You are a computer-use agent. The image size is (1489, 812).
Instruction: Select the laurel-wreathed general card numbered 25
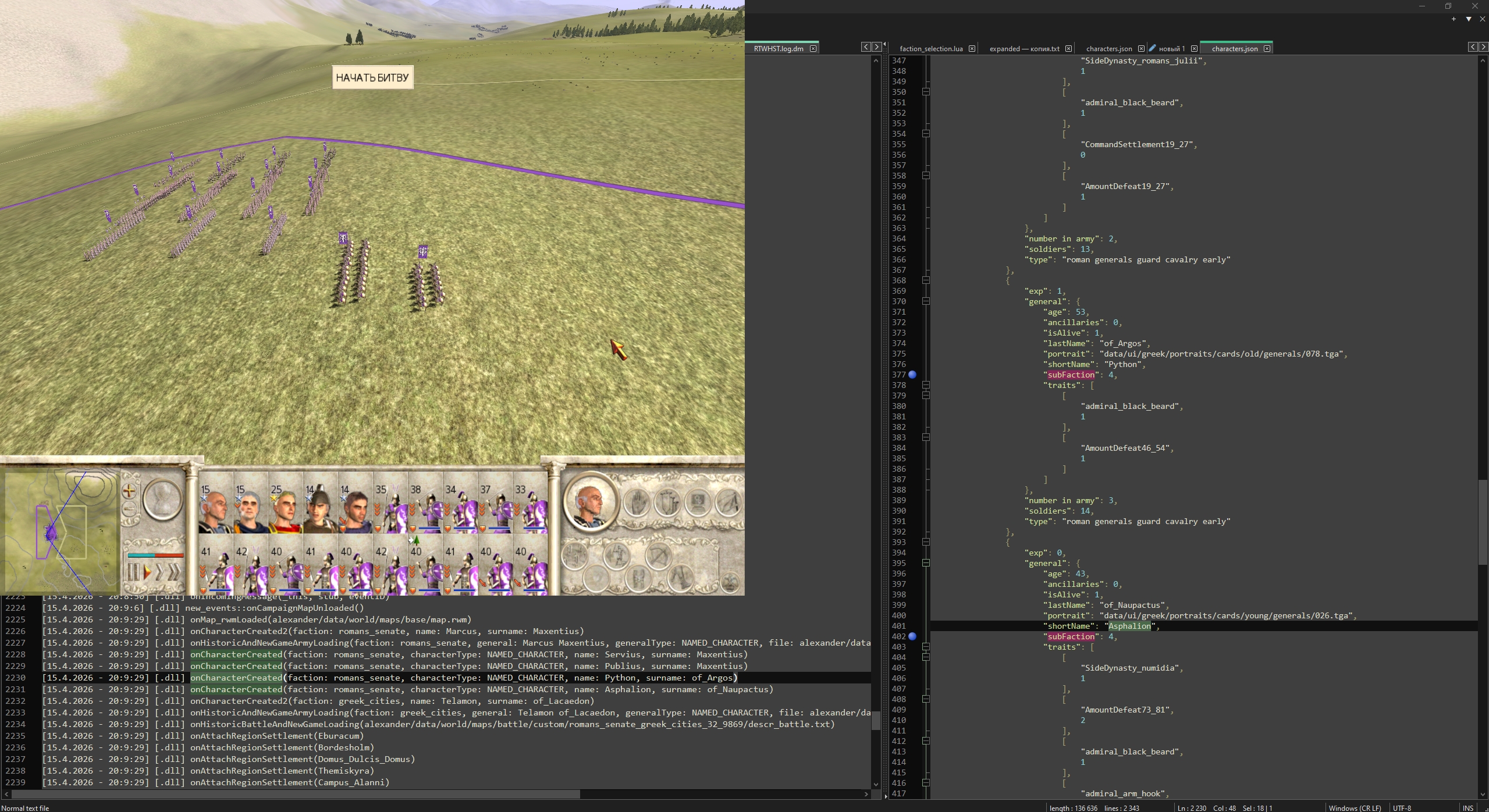tap(285, 507)
